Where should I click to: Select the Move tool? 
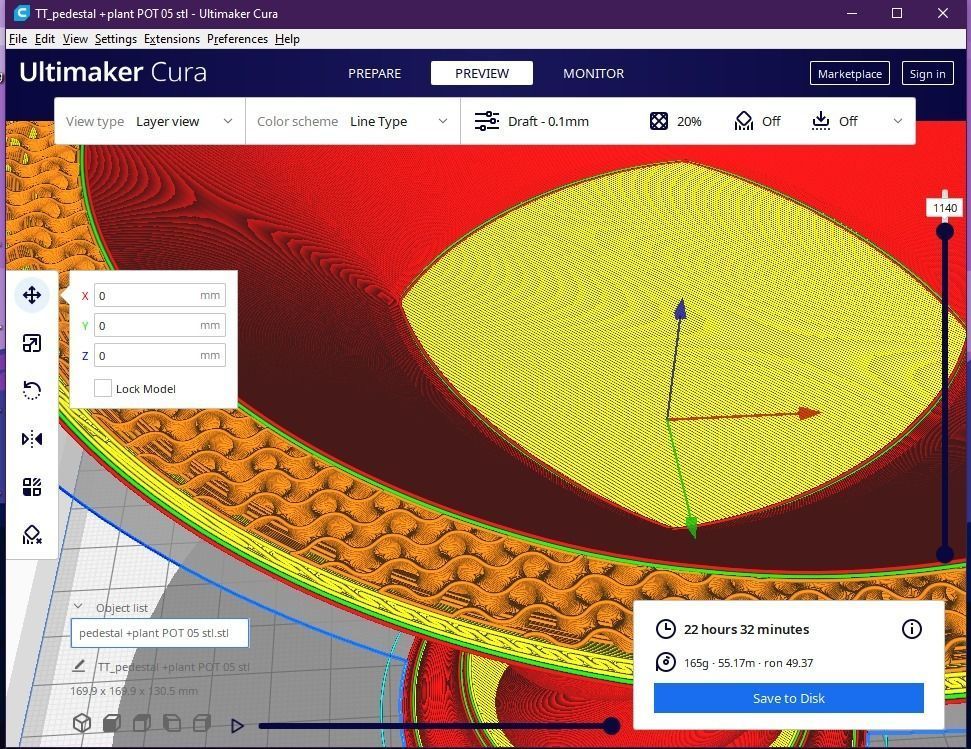32,295
